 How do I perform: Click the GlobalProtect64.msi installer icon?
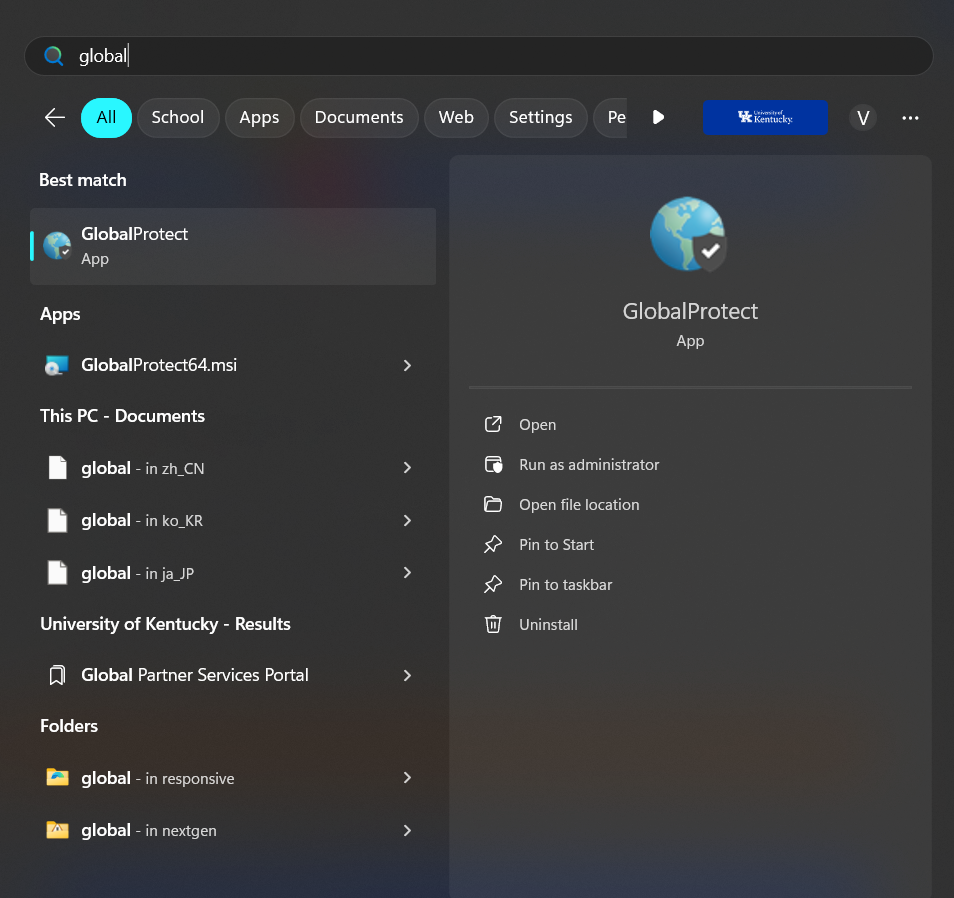57,365
